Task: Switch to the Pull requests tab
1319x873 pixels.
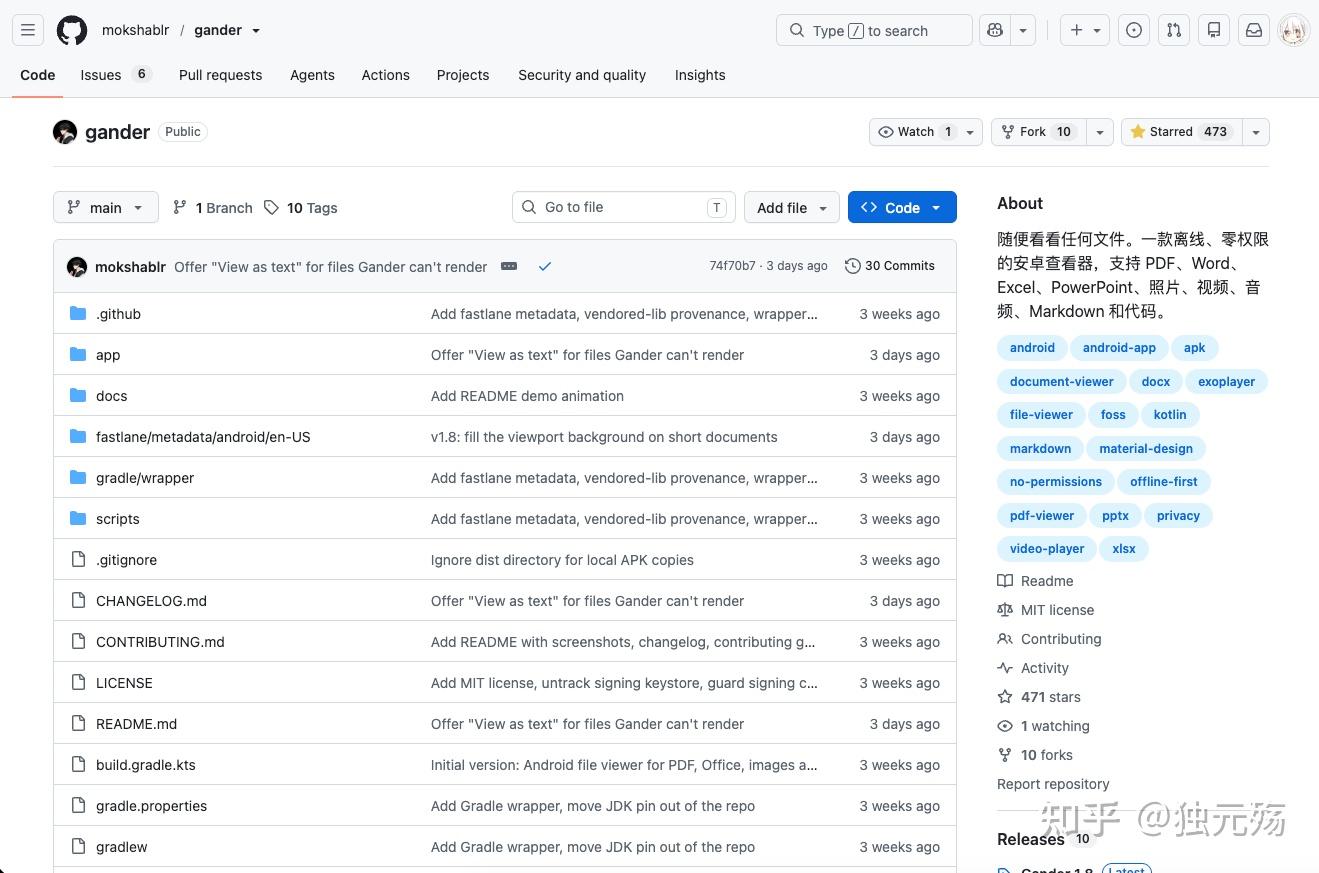Action: coord(220,75)
